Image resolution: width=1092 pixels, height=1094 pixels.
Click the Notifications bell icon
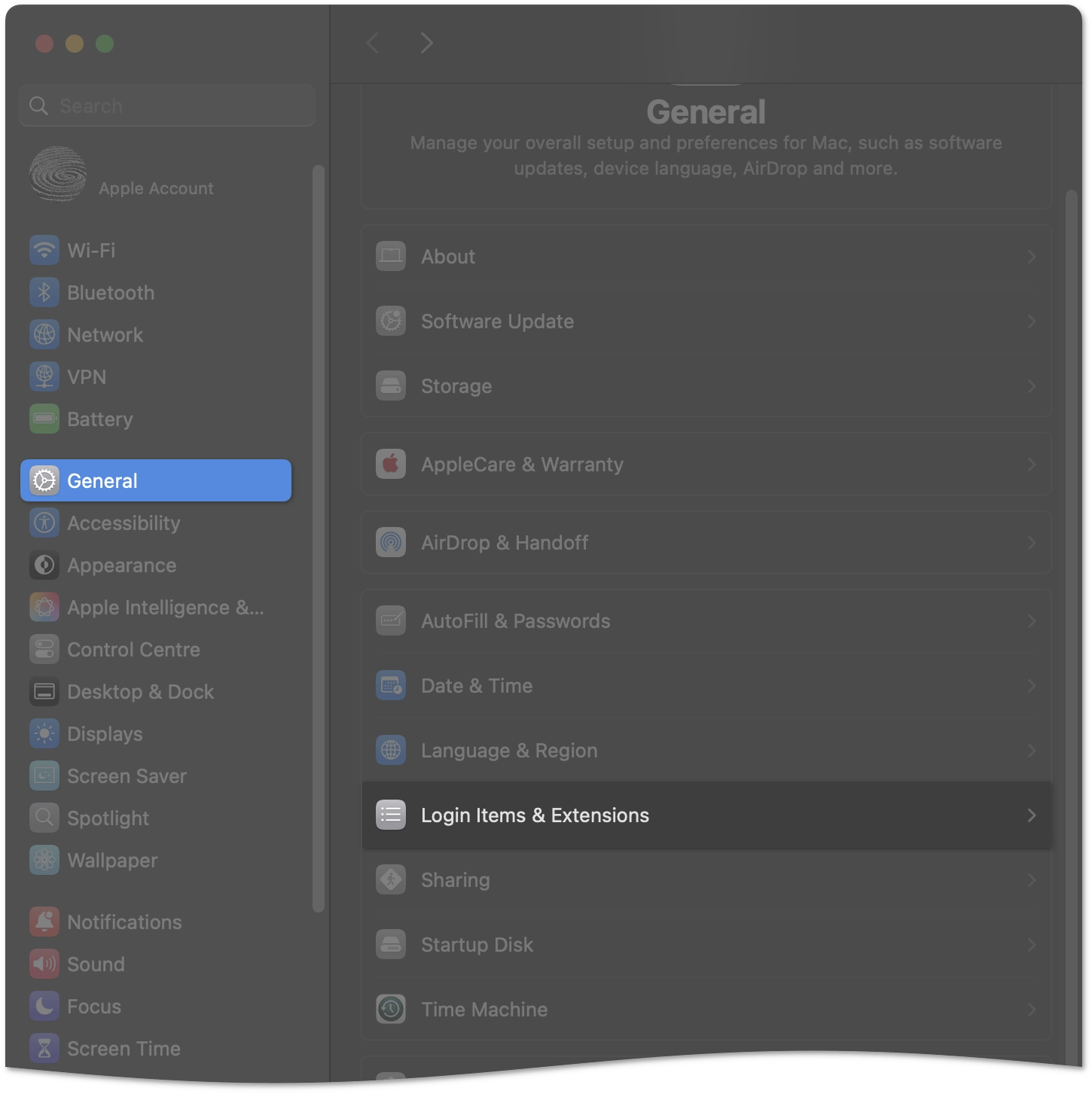44,922
